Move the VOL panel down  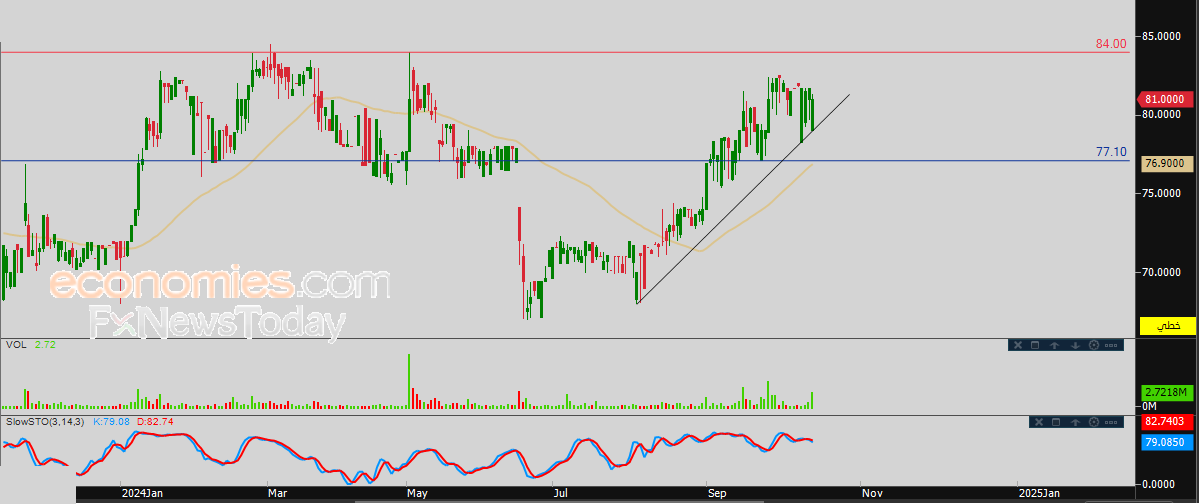pyautogui.click(x=1074, y=345)
